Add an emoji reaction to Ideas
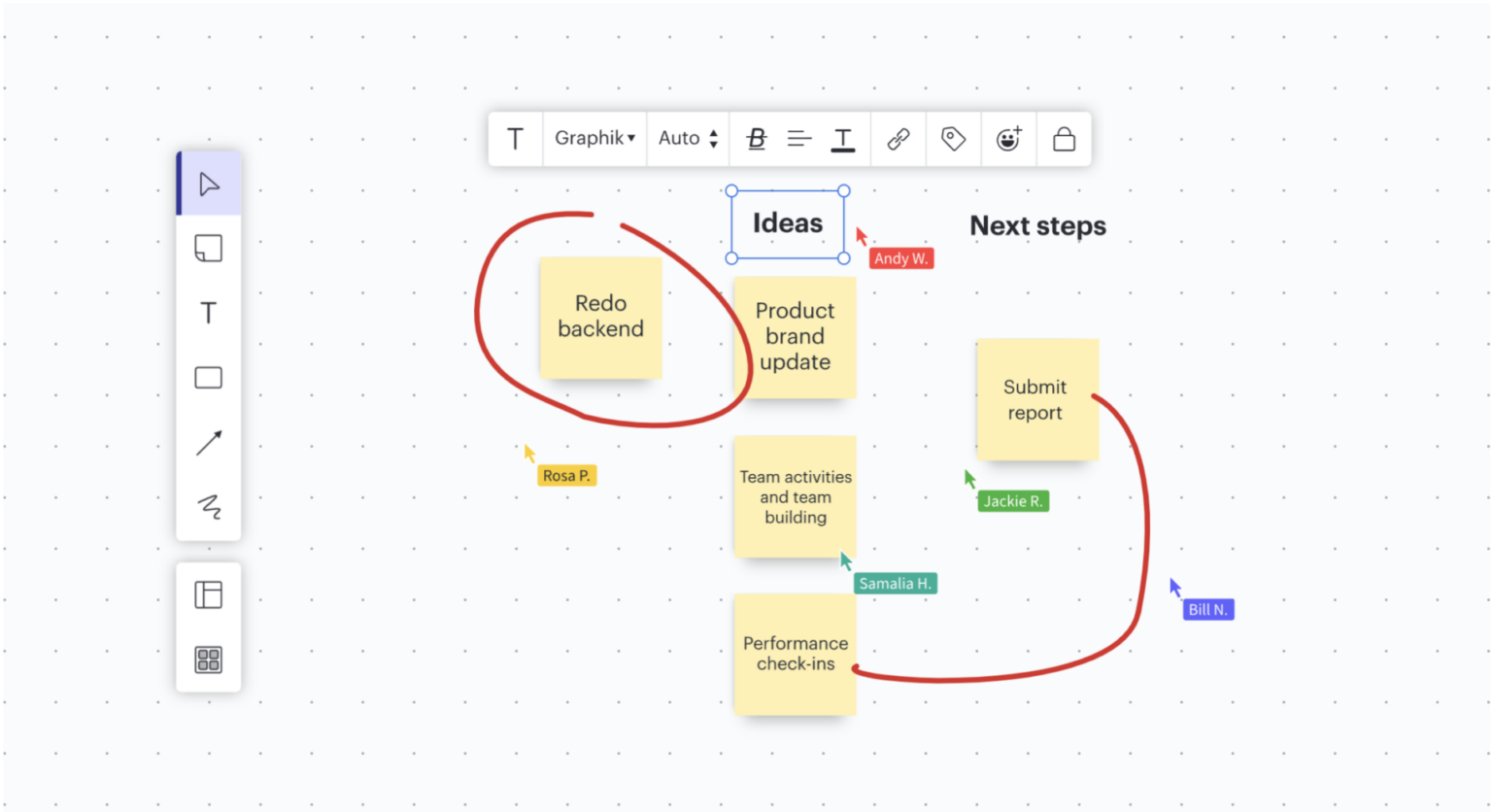Screen dimensions: 1492x812 [1008, 138]
